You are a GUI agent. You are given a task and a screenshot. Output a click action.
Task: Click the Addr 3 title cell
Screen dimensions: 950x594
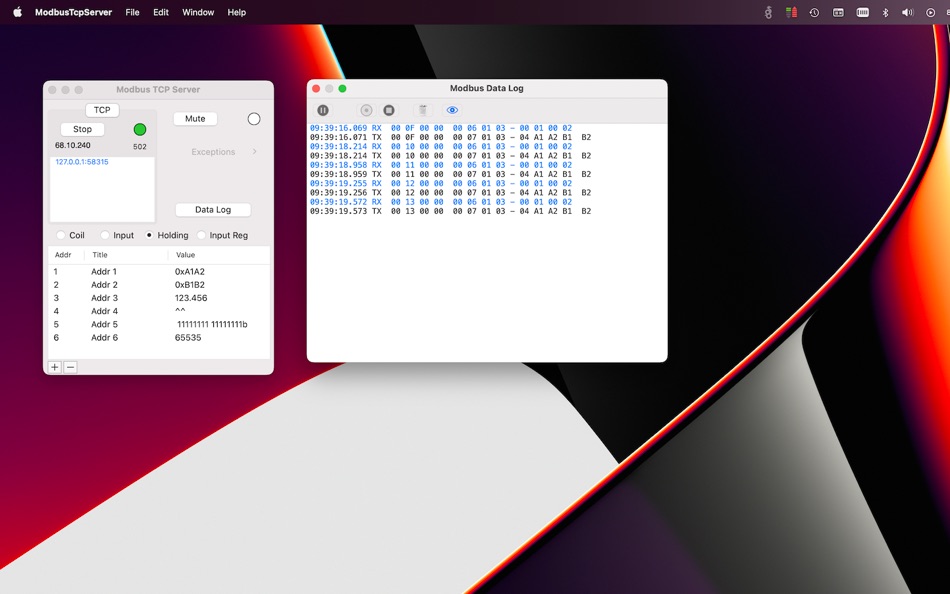(104, 298)
